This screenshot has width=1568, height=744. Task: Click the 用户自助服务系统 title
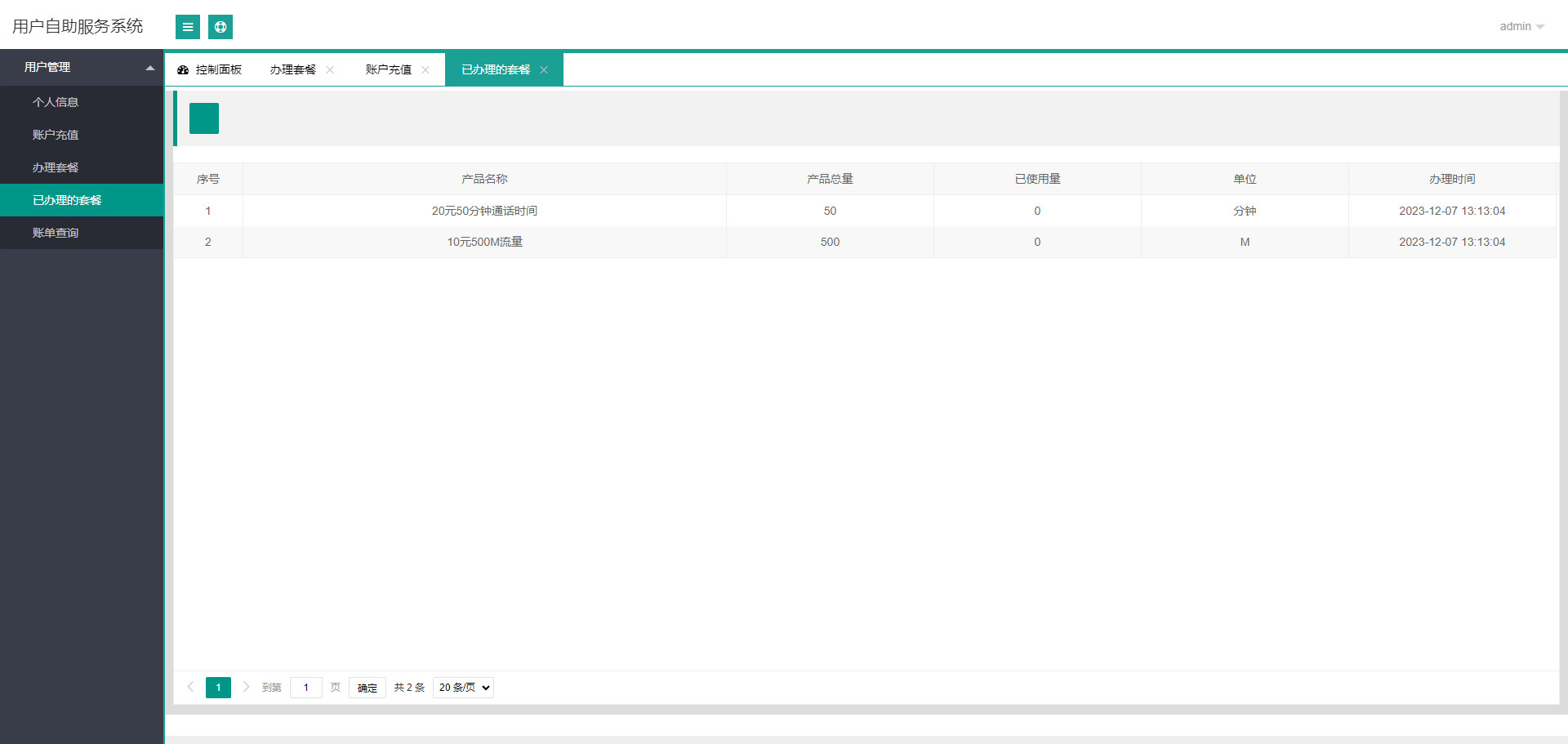point(78,26)
